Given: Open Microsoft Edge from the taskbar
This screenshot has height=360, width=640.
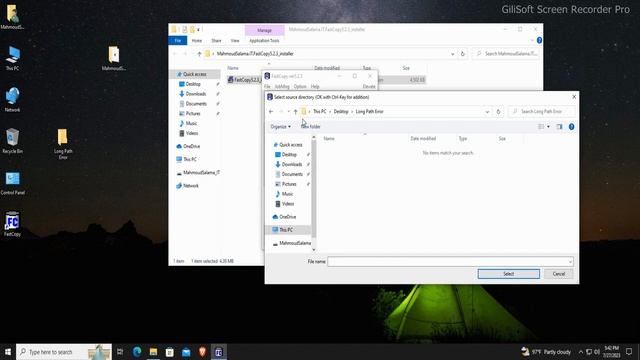Looking at the screenshot, I should click(137, 352).
